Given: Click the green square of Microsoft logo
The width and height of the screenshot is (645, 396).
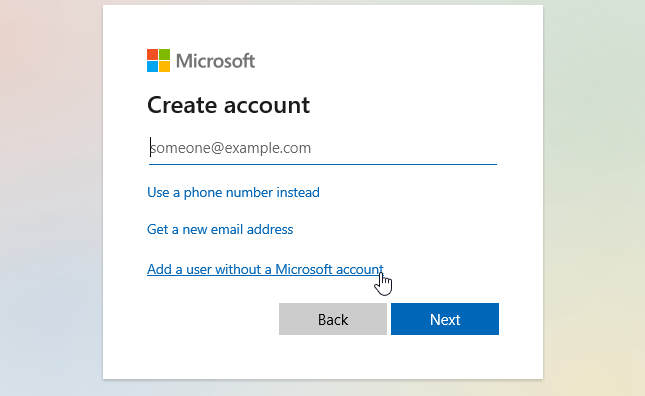Looking at the screenshot, I should tap(165, 55).
